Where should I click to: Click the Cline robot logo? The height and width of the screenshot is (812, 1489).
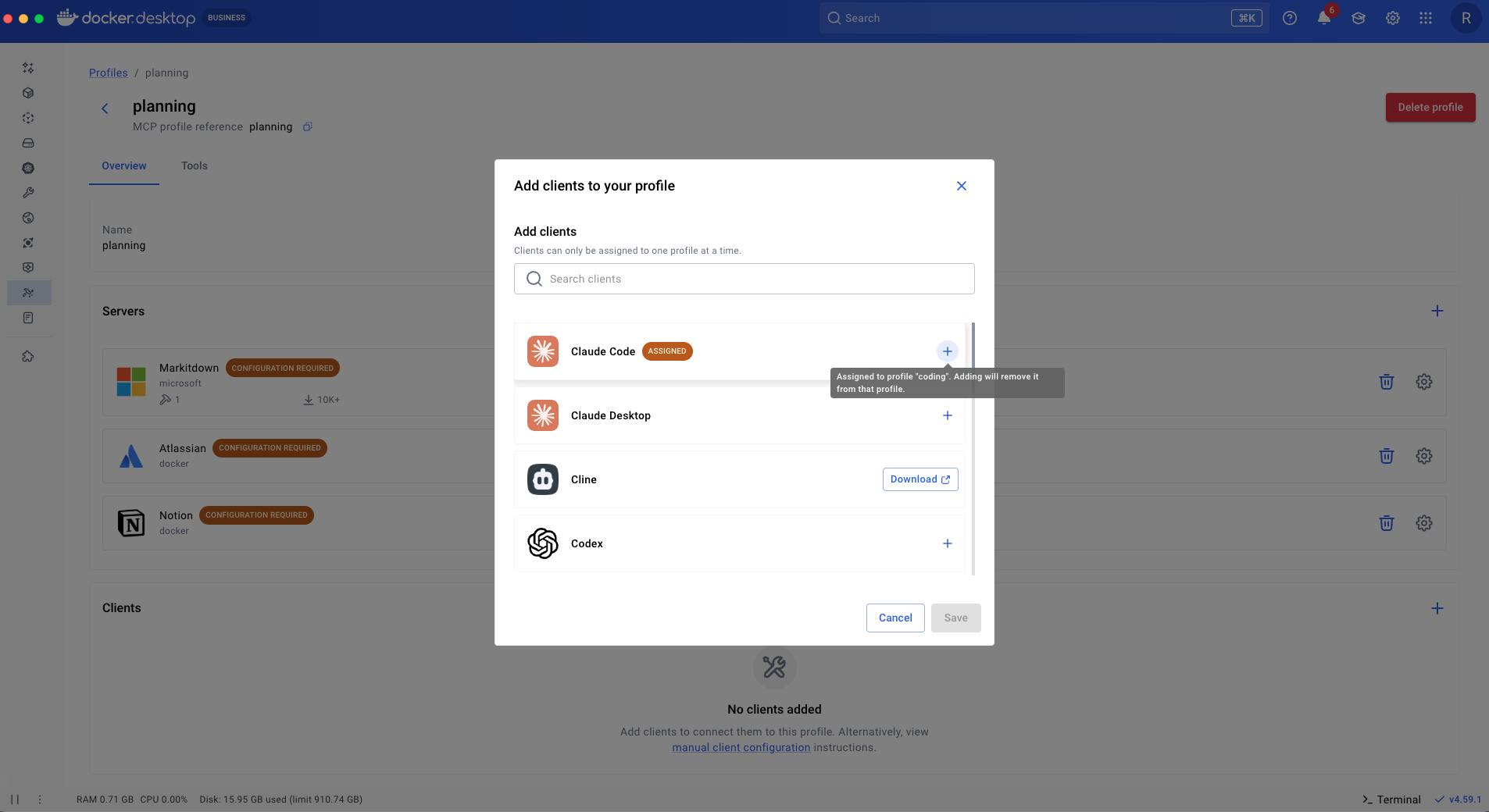(543, 479)
